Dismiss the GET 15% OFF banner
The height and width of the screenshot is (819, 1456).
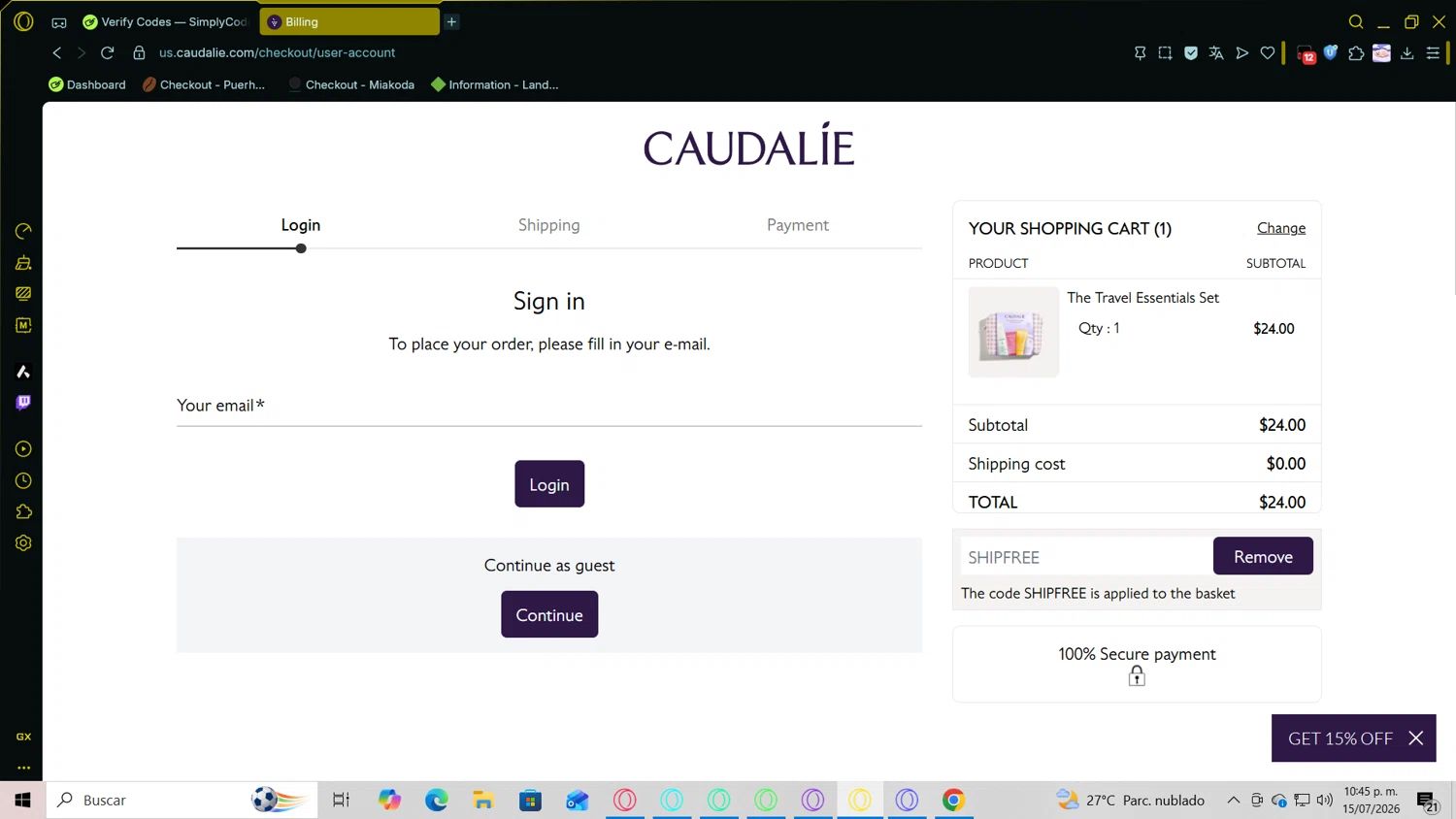[x=1416, y=738]
